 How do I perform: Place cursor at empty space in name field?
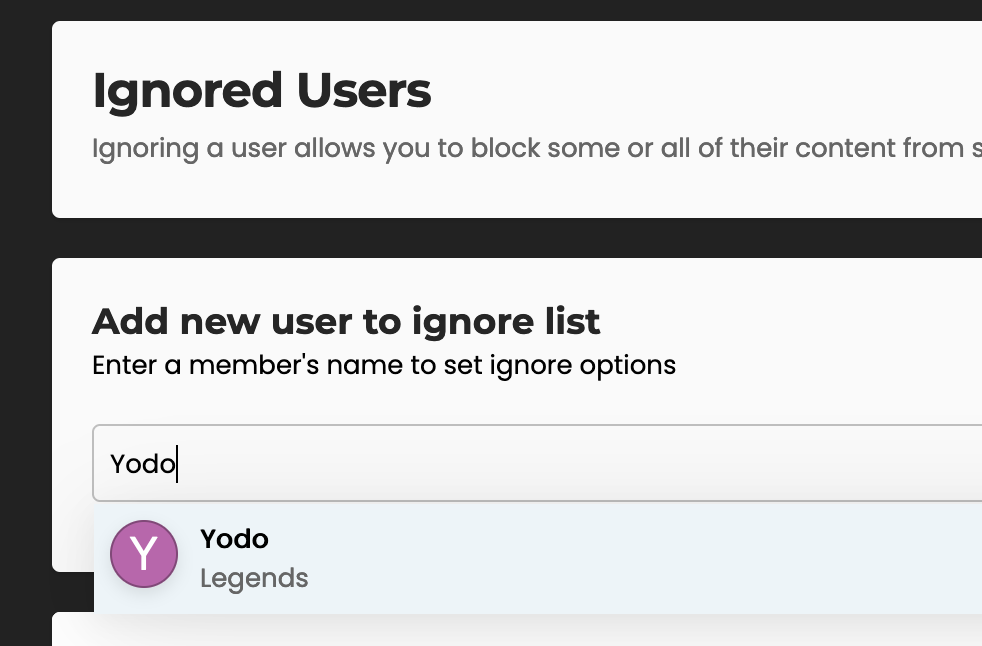click(x=564, y=463)
